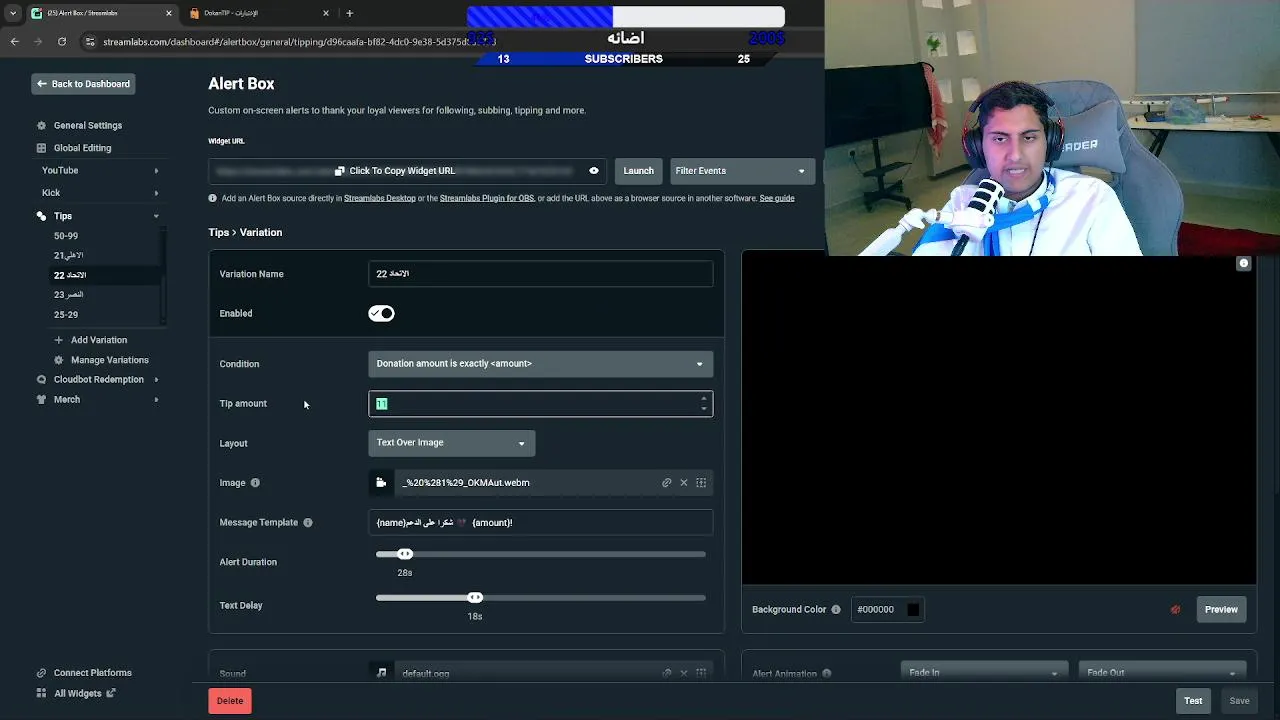Image resolution: width=1280 pixels, height=720 pixels.
Task: Reveal widget URL with eye icon
Action: pos(594,171)
